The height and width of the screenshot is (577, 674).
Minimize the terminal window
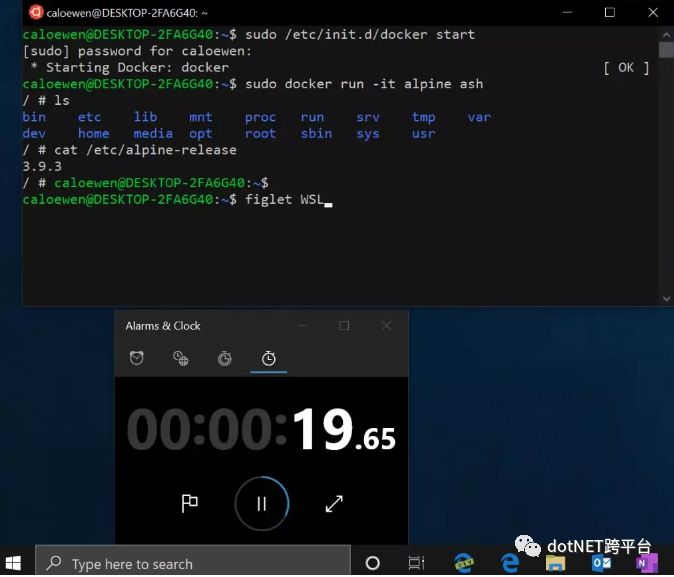click(567, 12)
